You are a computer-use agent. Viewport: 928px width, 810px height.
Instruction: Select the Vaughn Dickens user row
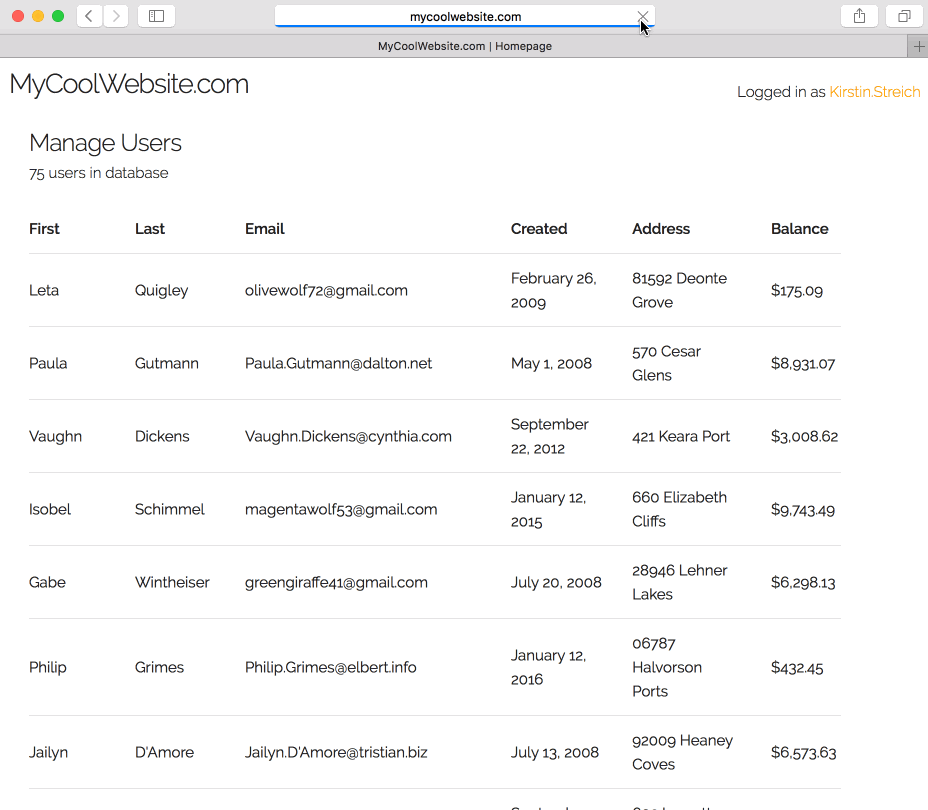pos(434,437)
